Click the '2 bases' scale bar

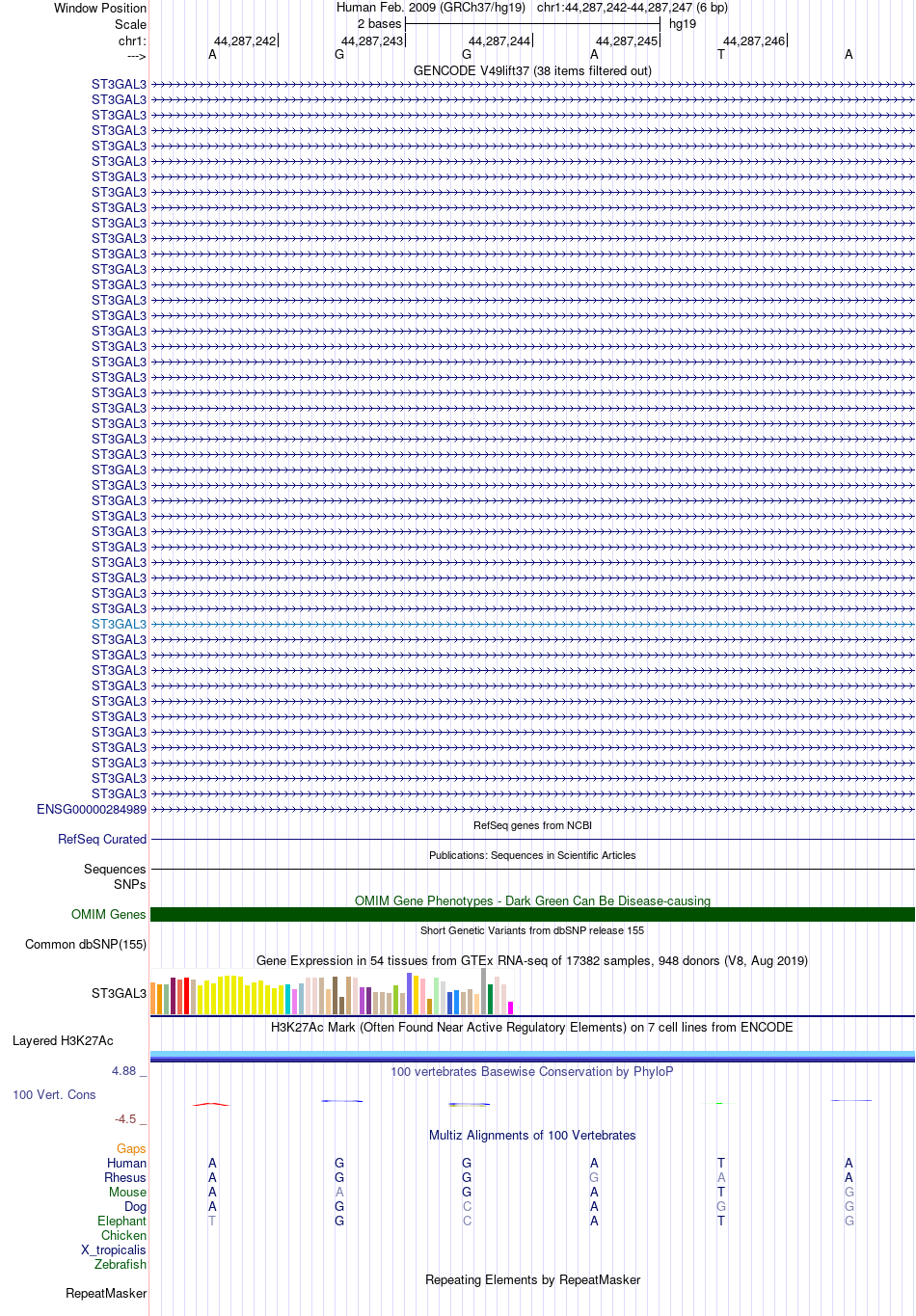(x=532, y=23)
